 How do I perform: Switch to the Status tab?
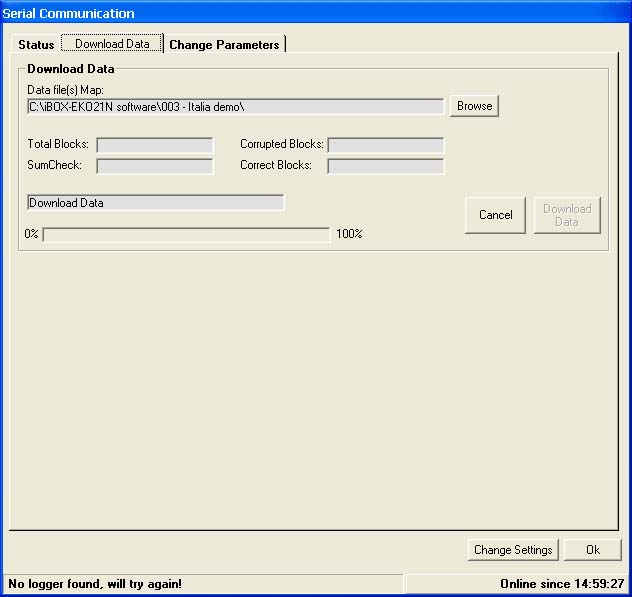pyautogui.click(x=36, y=45)
